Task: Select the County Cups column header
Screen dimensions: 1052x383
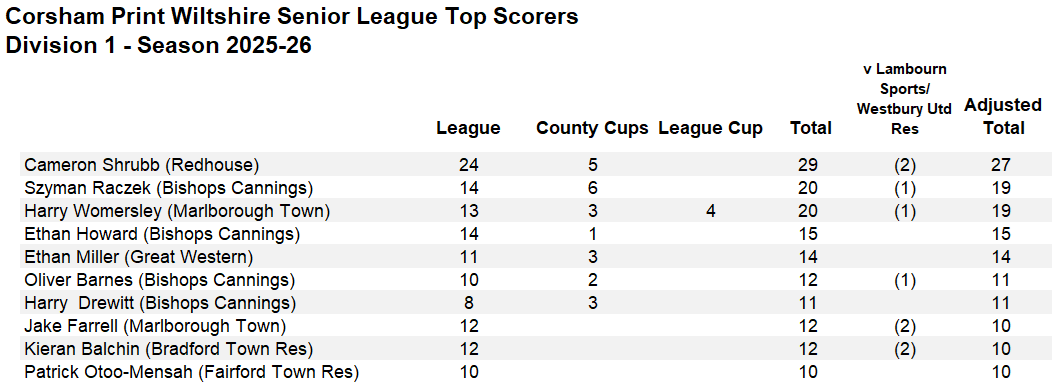Action: pos(592,128)
